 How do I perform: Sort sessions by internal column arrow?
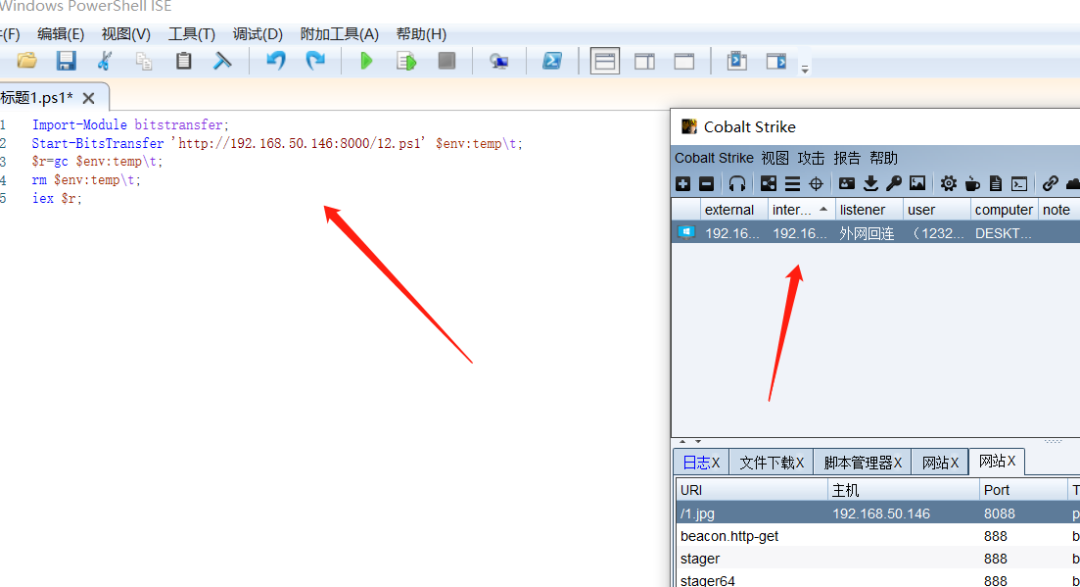(801, 209)
